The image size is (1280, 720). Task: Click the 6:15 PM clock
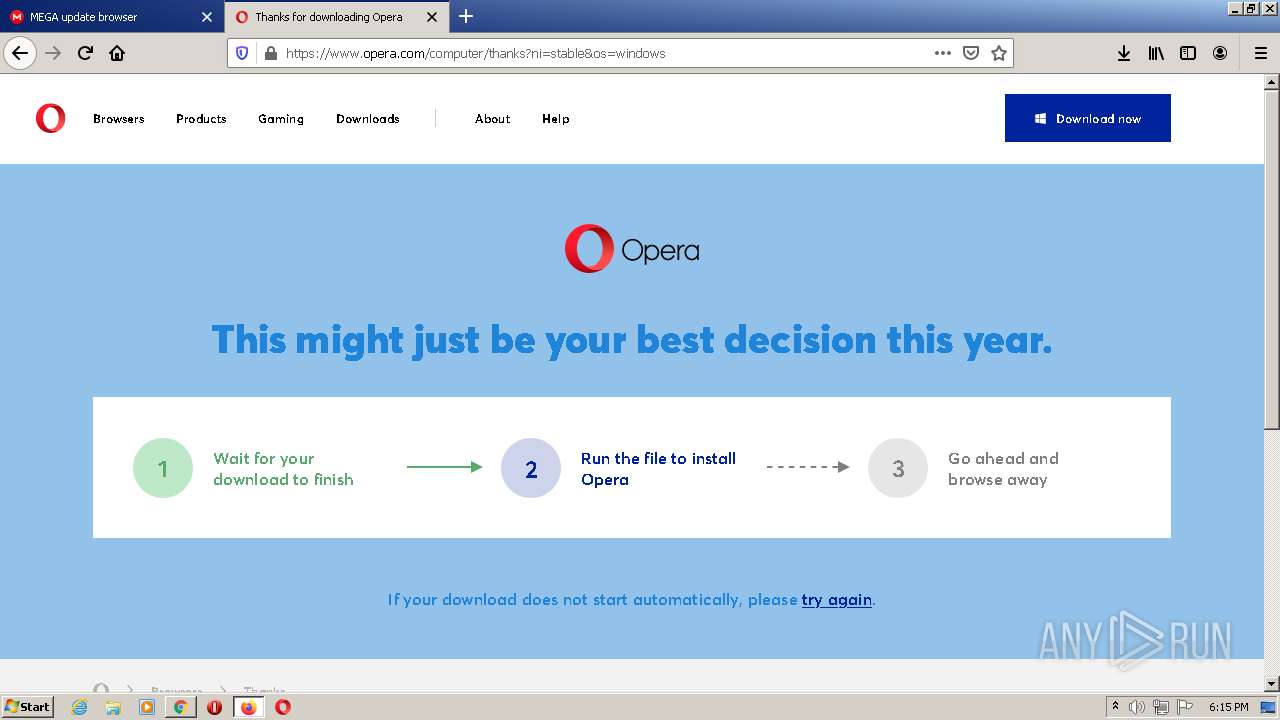(1228, 707)
